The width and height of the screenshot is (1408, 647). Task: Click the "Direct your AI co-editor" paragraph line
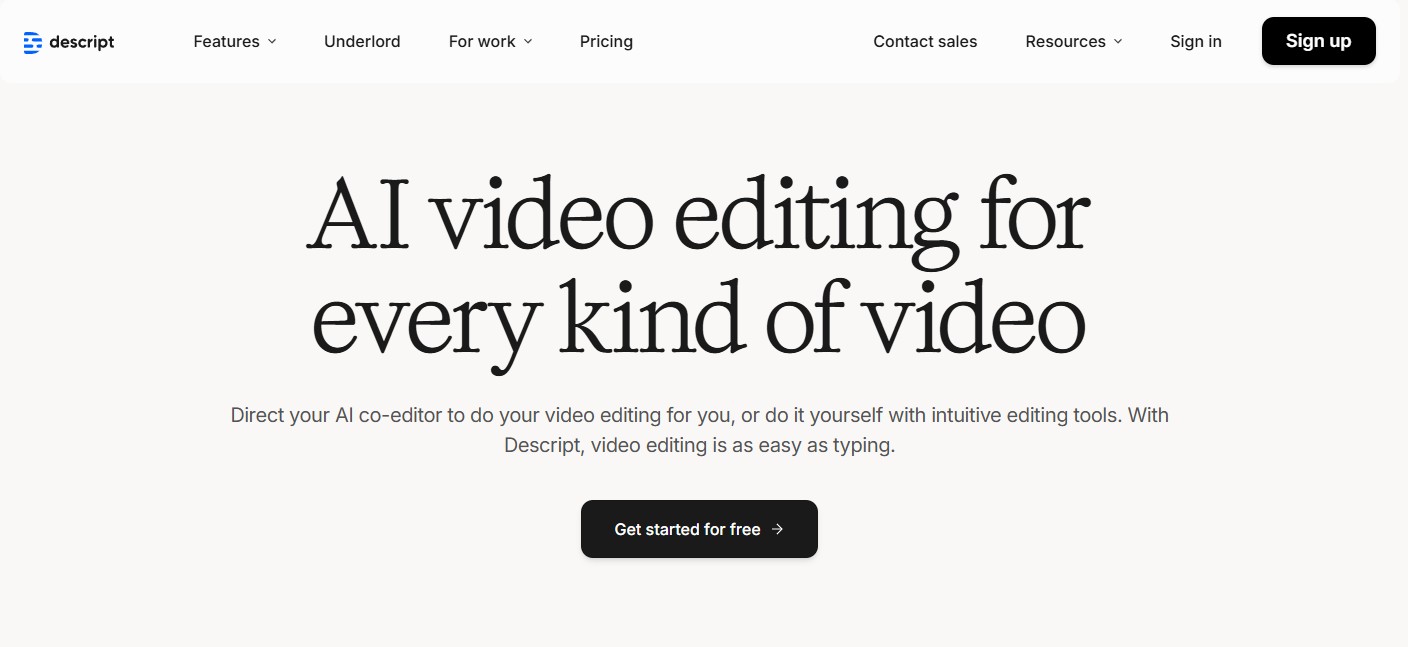(x=699, y=415)
